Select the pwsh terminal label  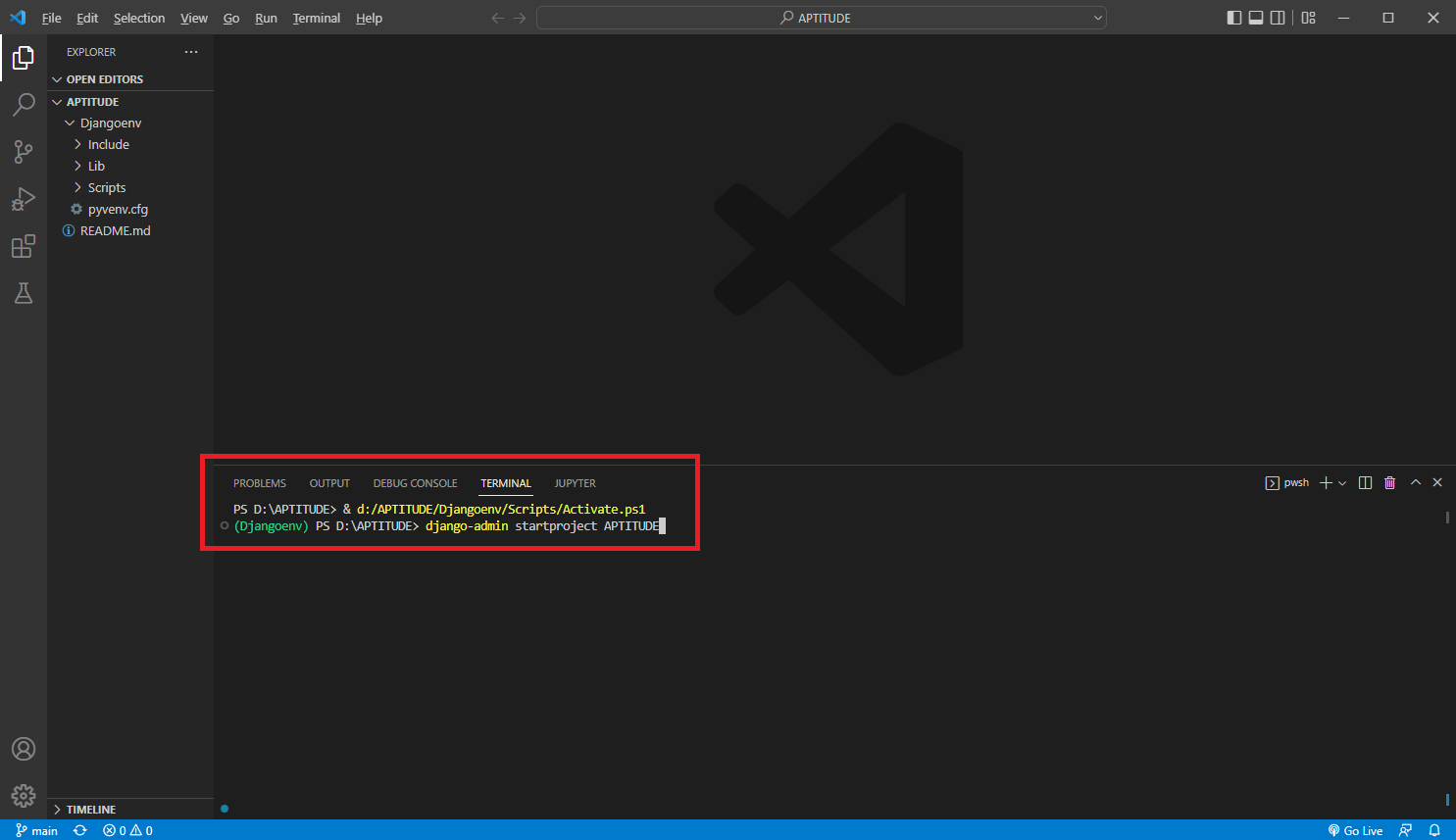pyautogui.click(x=1287, y=482)
